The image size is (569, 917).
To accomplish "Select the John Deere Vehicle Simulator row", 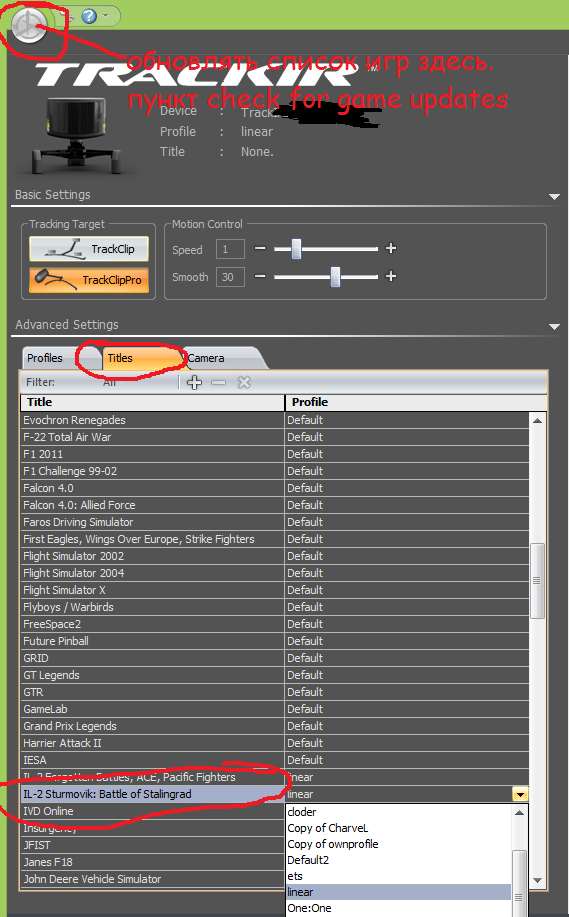I will pos(152,879).
